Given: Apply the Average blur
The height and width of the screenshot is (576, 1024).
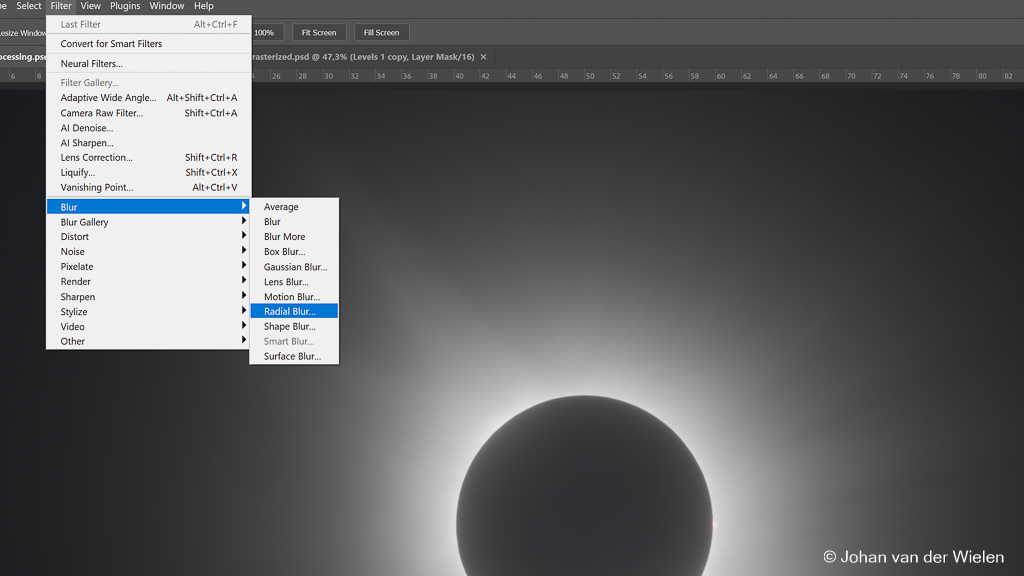Looking at the screenshot, I should coord(294,207).
